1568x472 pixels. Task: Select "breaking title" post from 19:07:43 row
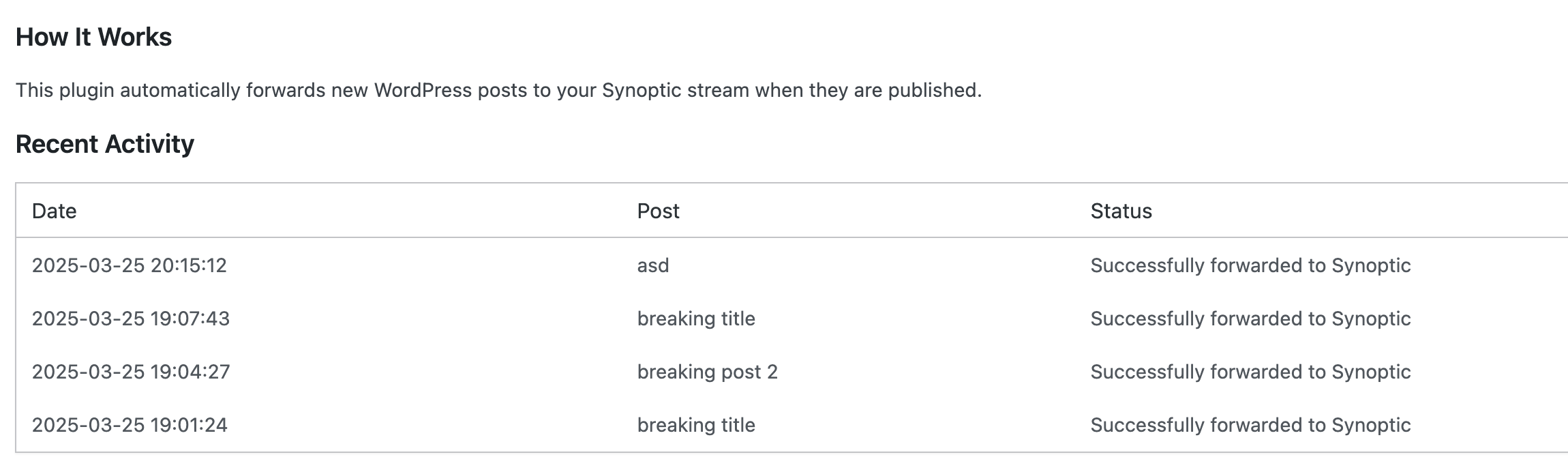pyautogui.click(x=695, y=319)
